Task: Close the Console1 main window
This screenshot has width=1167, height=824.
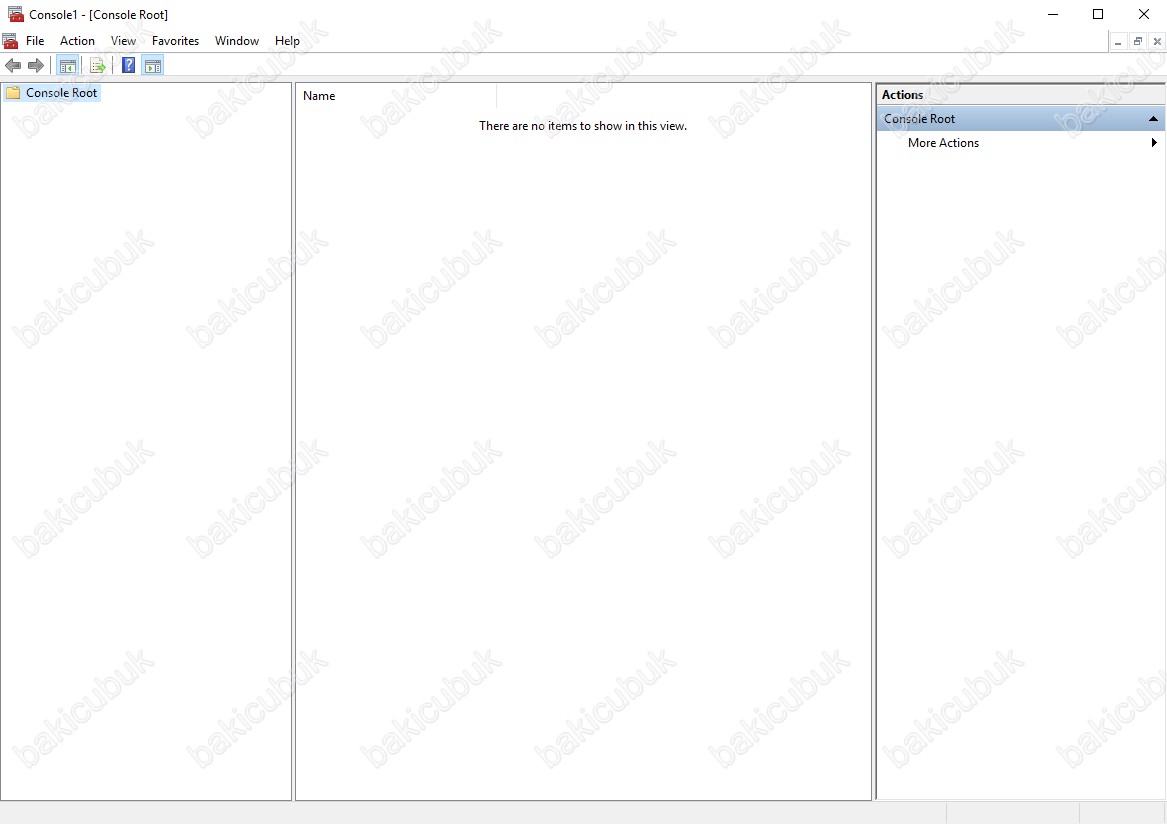Action: tap(1144, 14)
